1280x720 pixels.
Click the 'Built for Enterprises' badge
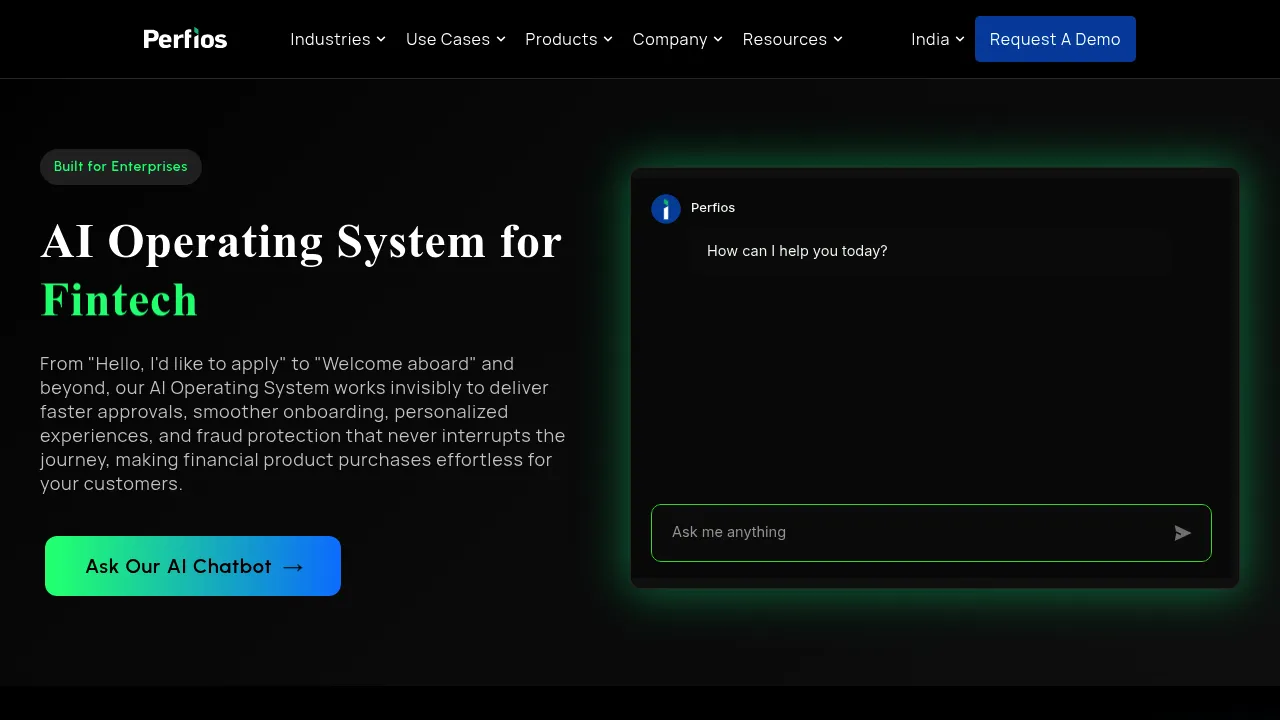click(x=121, y=167)
